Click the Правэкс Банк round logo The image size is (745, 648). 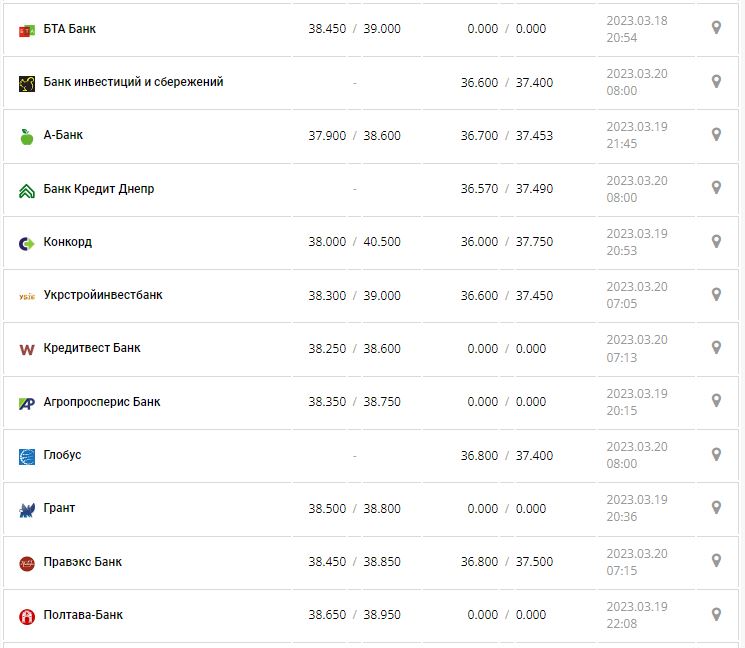coord(27,563)
